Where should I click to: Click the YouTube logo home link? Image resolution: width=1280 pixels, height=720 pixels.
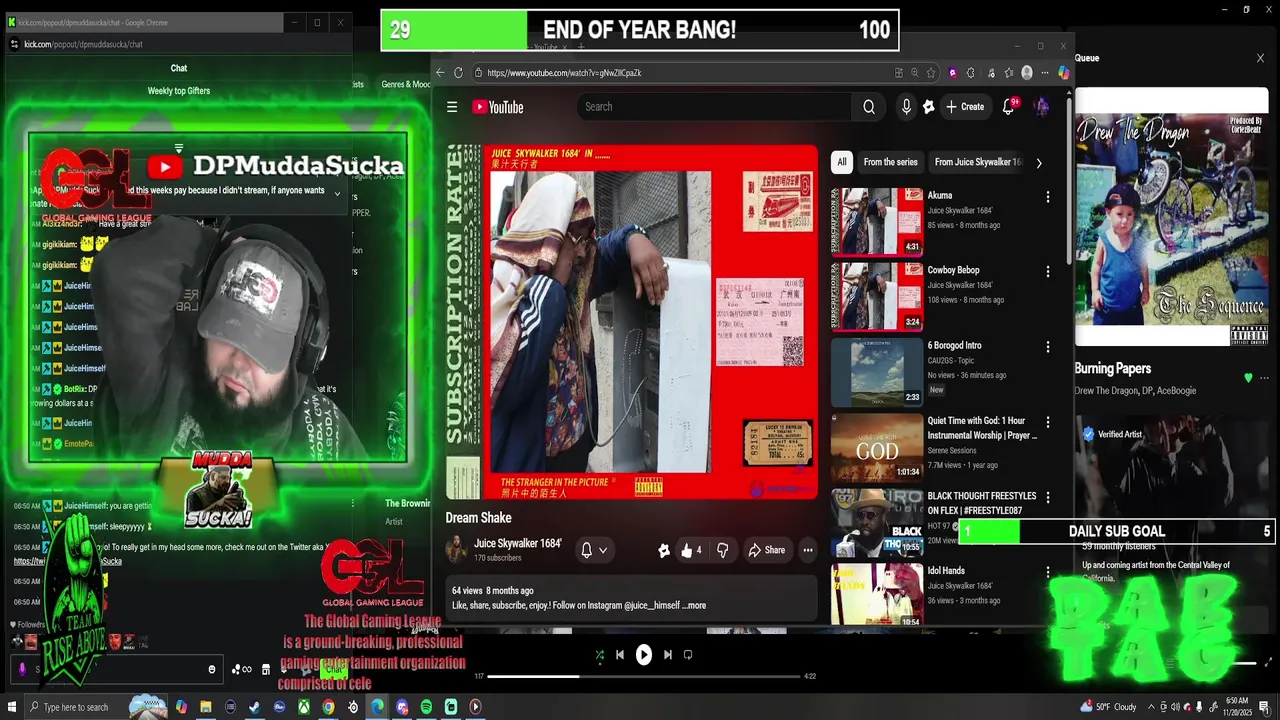pos(498,107)
